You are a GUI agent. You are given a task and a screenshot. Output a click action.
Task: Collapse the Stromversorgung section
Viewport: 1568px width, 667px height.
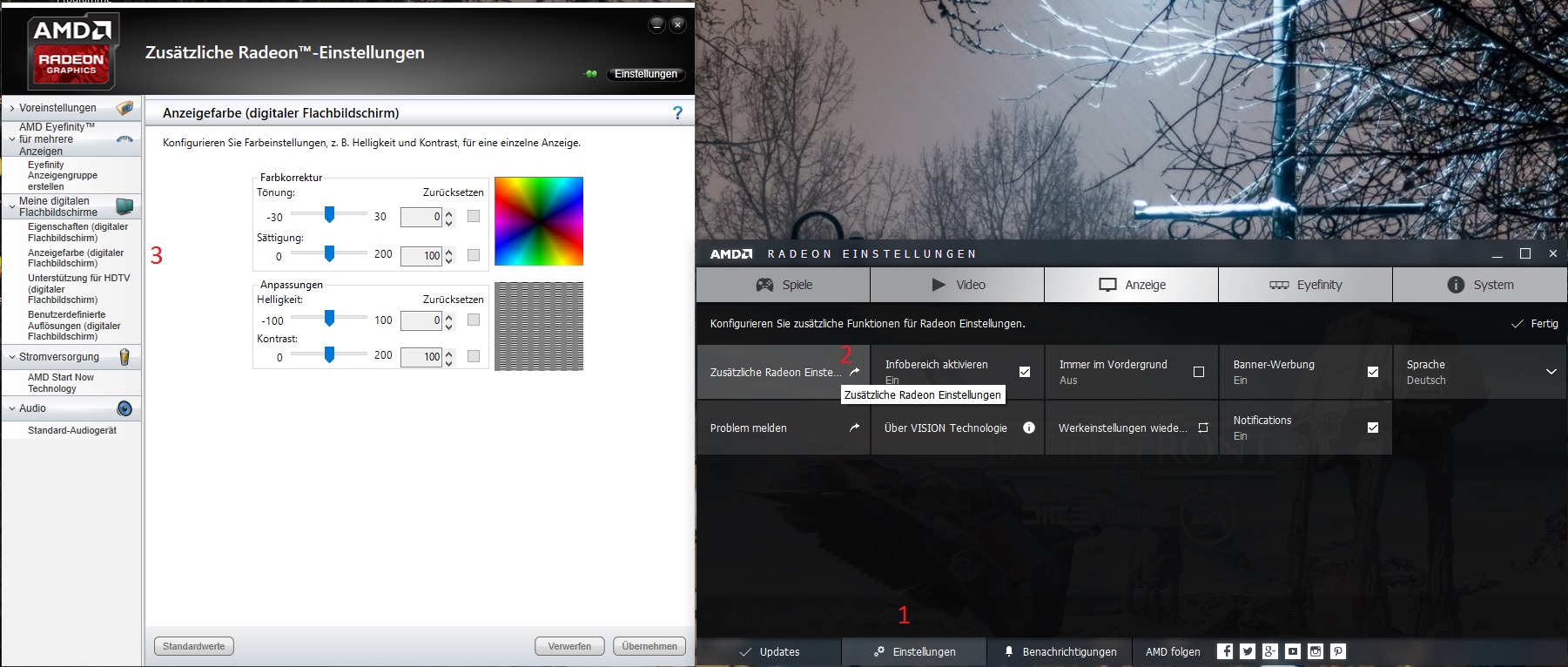[x=12, y=357]
